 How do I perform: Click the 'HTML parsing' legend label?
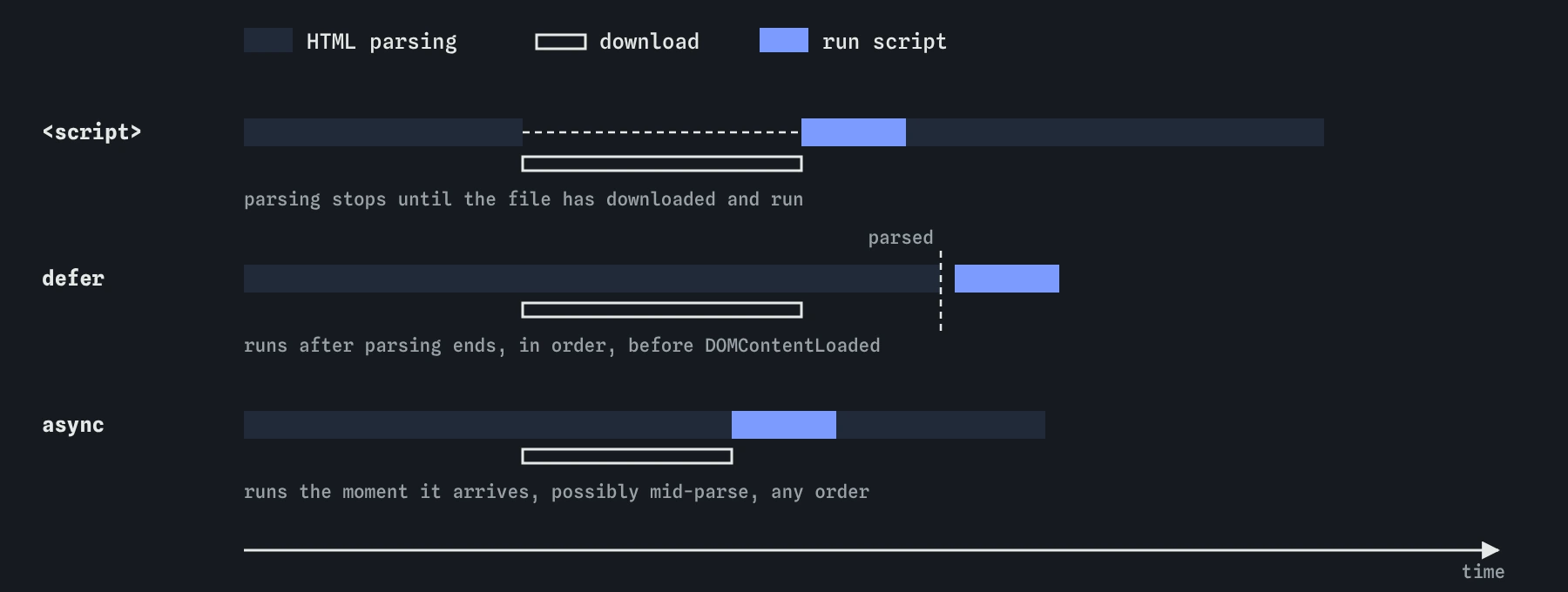tap(382, 42)
